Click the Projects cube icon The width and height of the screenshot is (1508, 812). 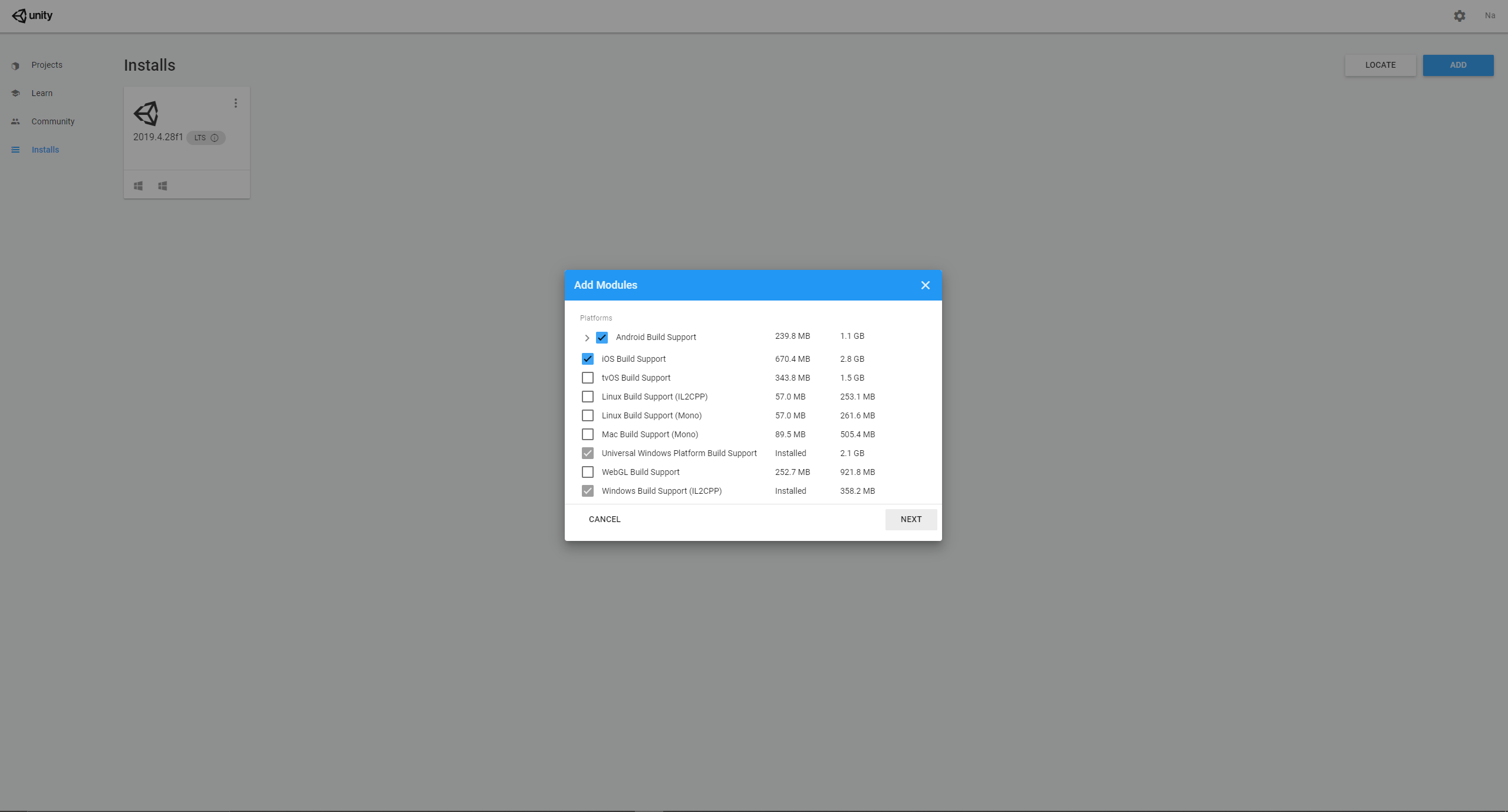pyautogui.click(x=16, y=65)
